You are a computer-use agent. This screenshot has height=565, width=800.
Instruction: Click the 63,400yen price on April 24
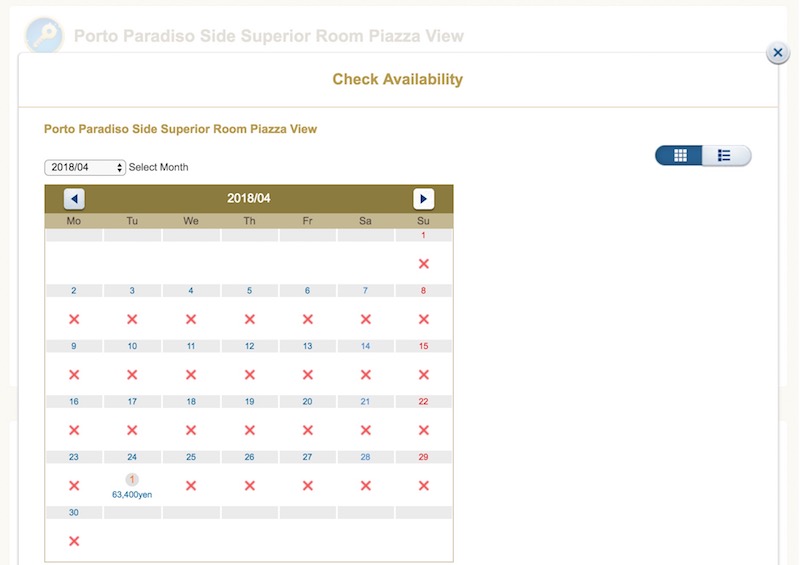pyautogui.click(x=132, y=495)
